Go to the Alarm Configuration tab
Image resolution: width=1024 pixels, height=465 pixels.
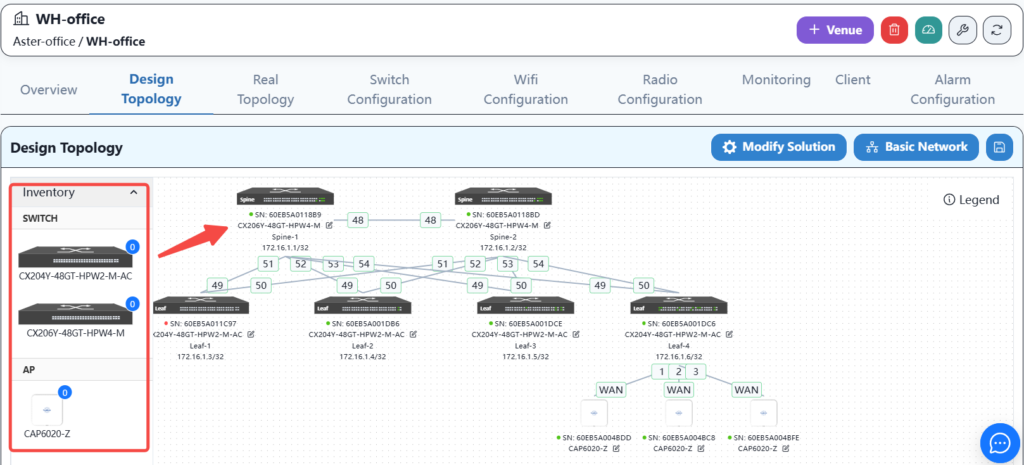[952, 89]
